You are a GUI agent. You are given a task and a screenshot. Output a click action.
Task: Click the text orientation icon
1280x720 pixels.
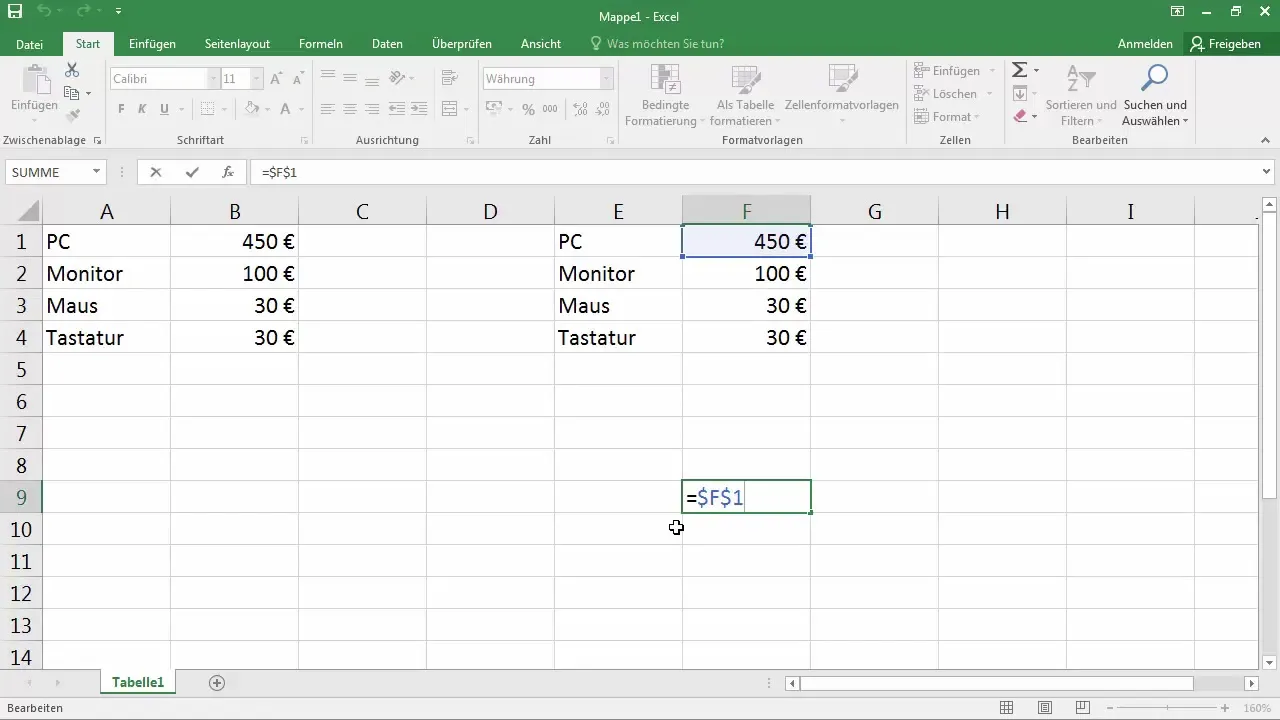tap(397, 77)
